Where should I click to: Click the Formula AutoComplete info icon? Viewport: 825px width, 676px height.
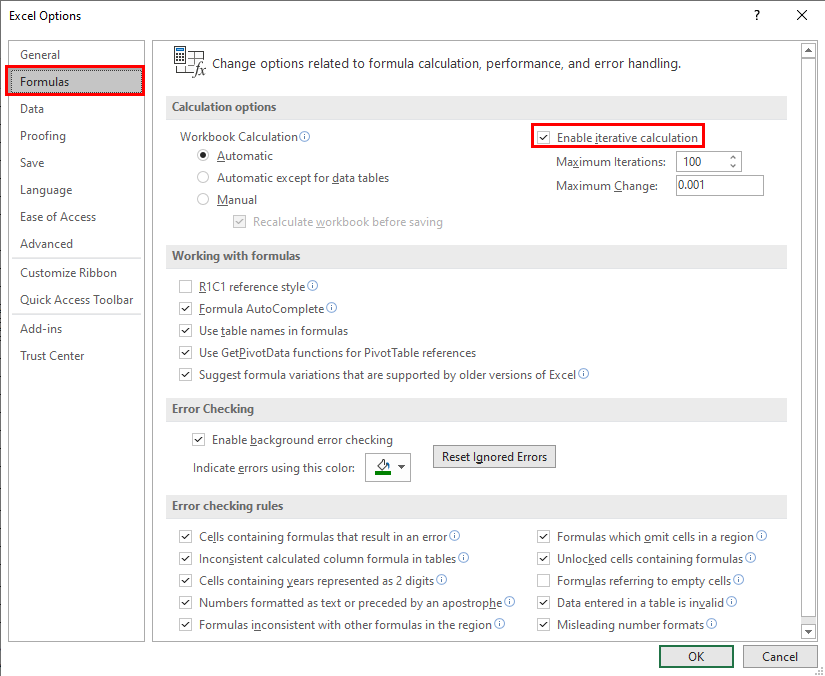coord(331,308)
